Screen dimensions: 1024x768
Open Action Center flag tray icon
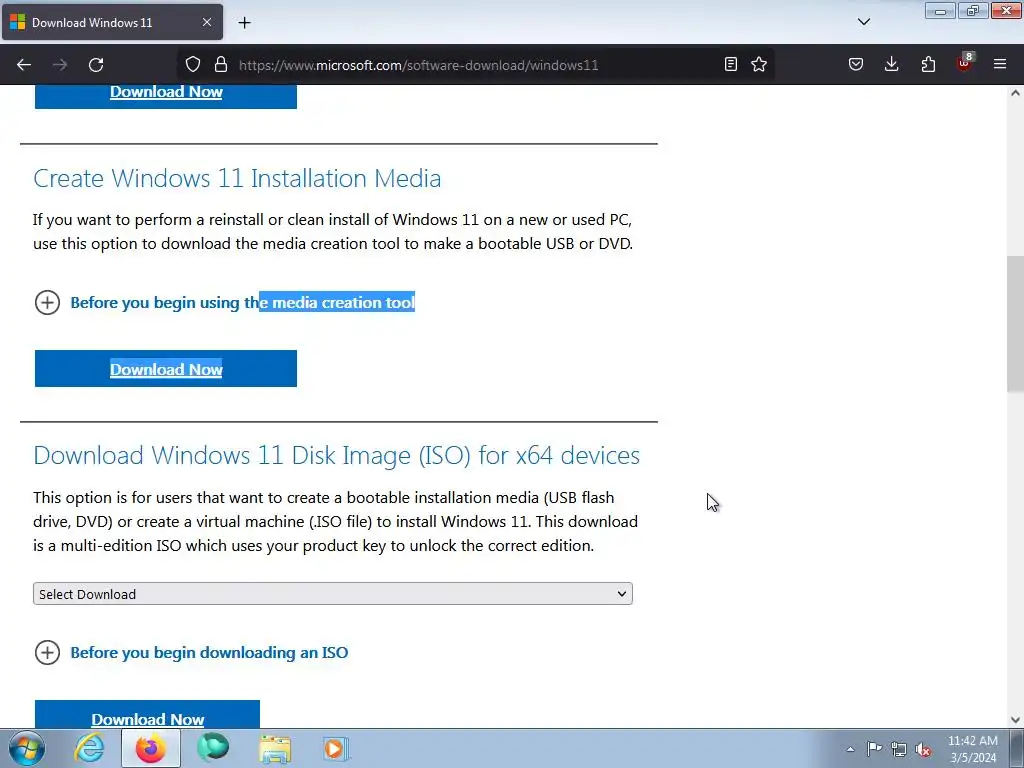tap(874, 749)
